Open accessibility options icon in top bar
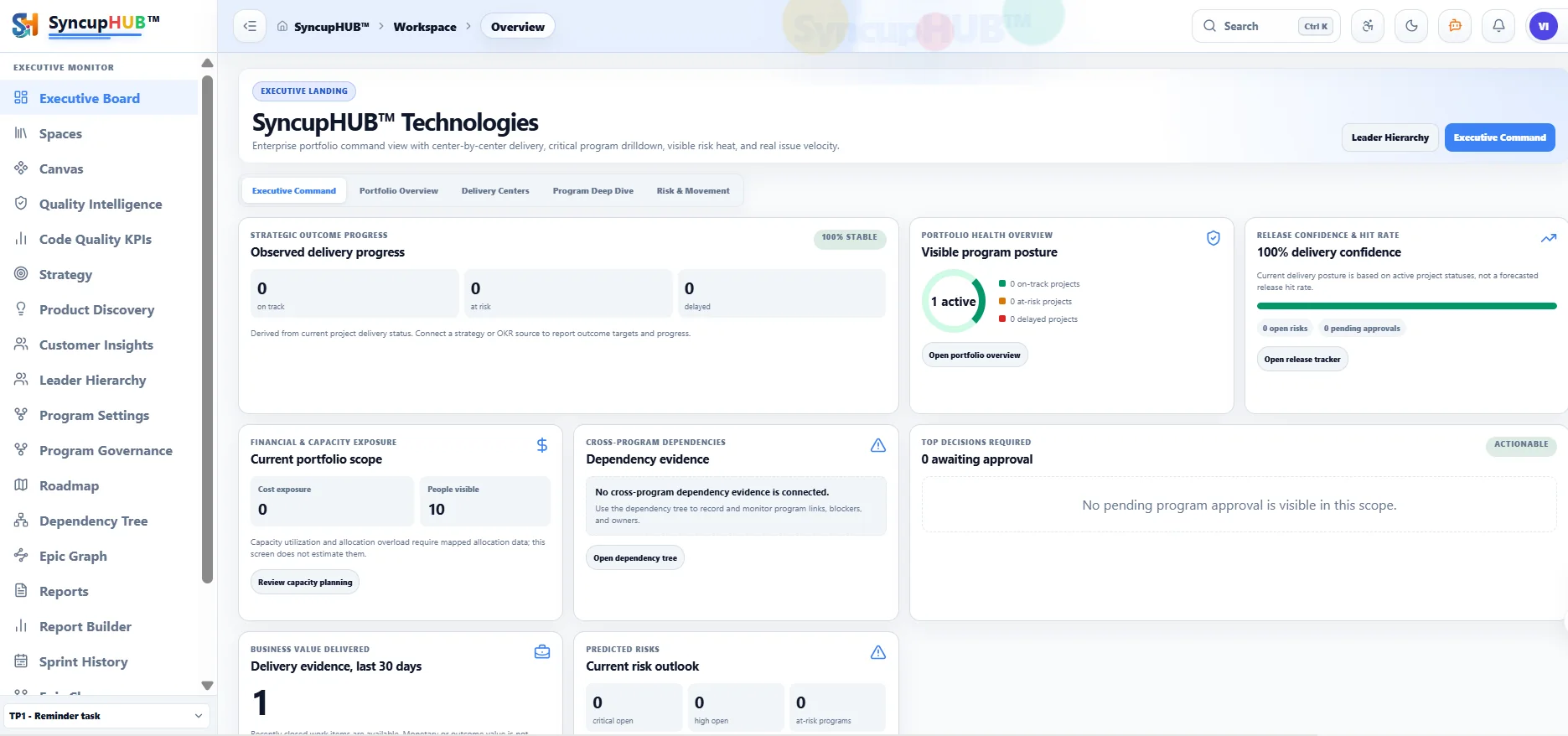 (1368, 26)
